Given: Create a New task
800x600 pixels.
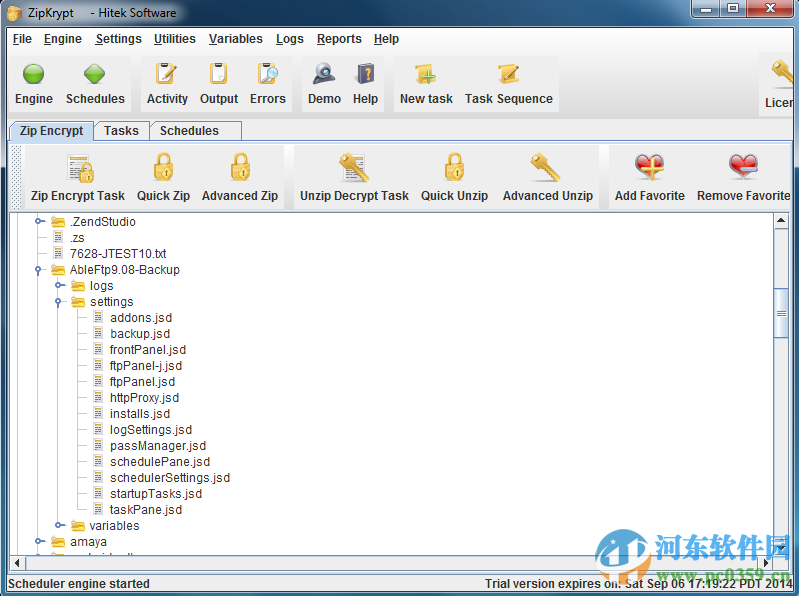Looking at the screenshot, I should [x=426, y=83].
